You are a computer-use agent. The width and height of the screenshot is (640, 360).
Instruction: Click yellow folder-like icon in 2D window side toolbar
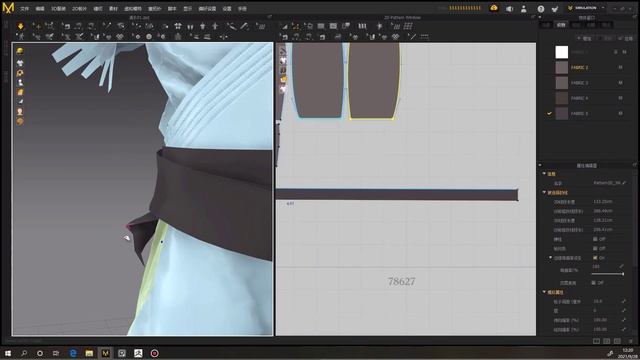(x=283, y=80)
